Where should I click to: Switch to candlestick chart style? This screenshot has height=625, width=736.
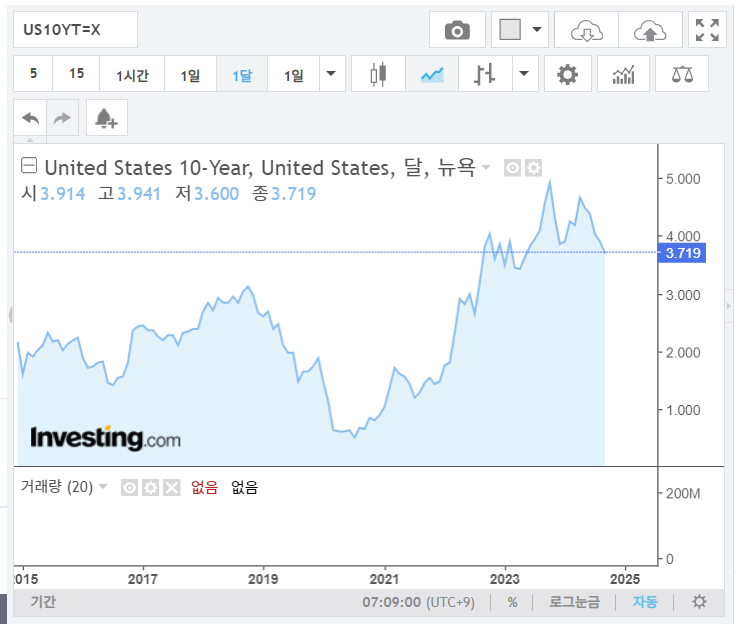point(378,74)
